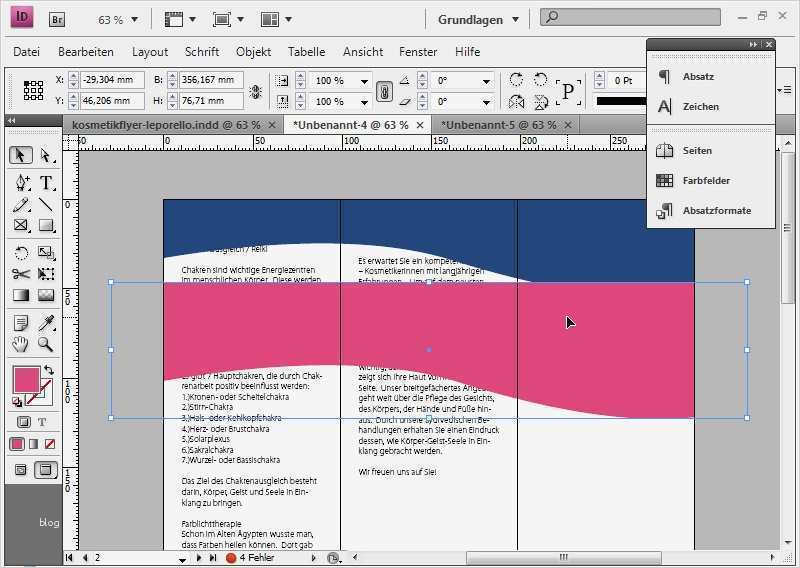
Task: Apply solid color button in toolbox
Action: coord(17,444)
